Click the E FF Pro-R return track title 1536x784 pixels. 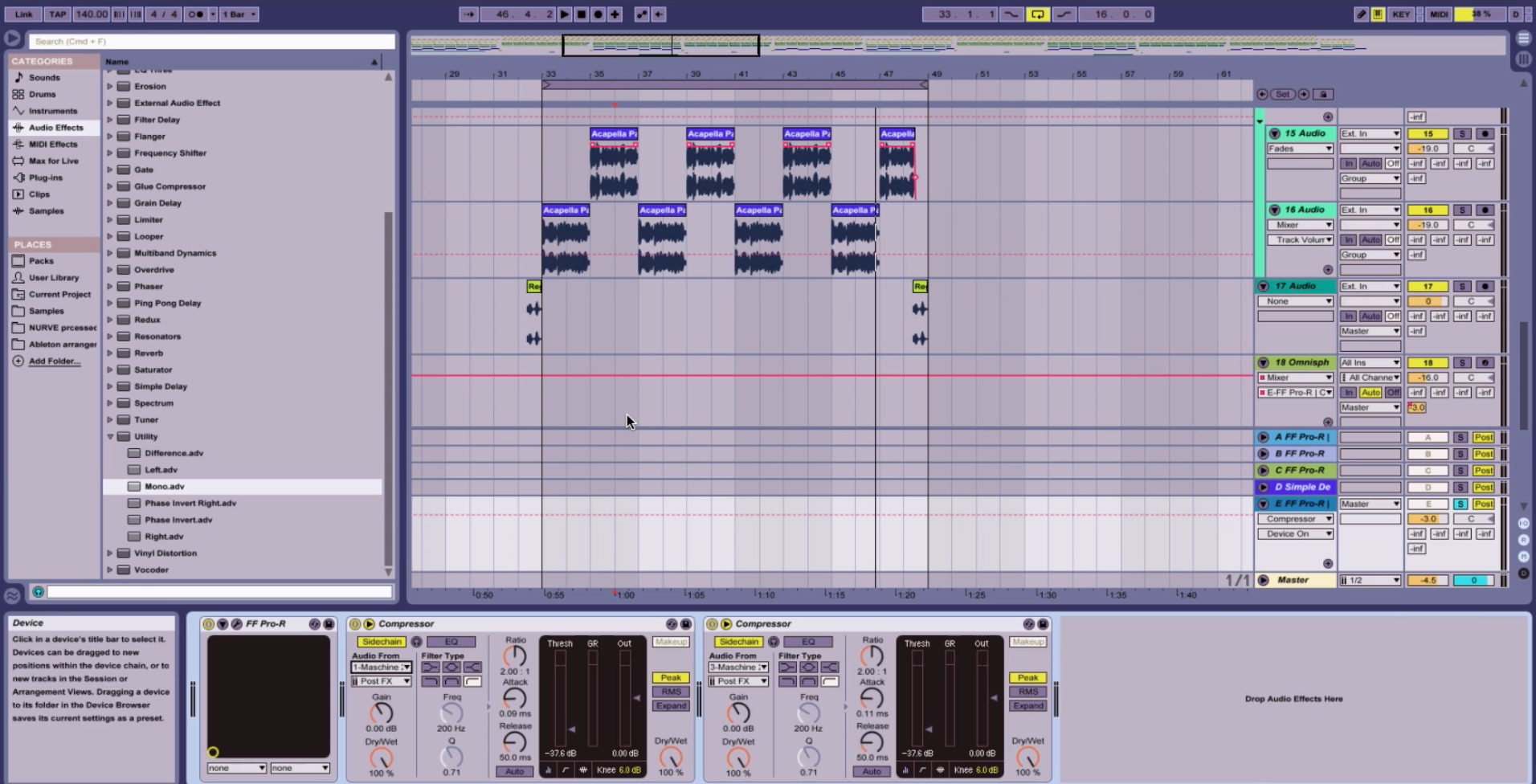pos(1302,504)
